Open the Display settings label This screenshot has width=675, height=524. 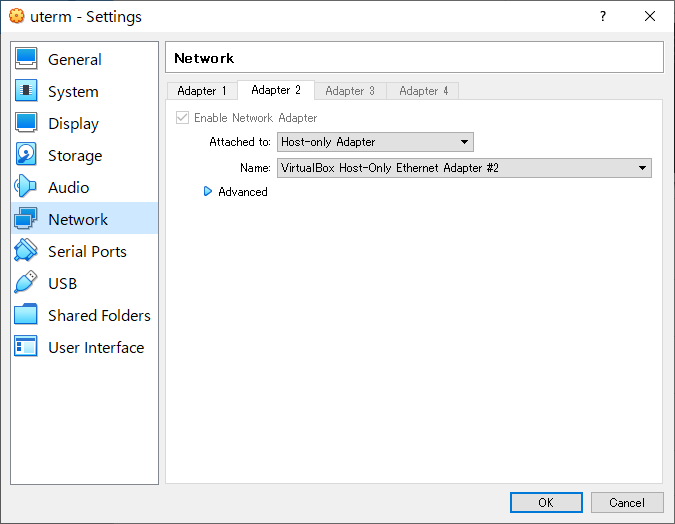tap(73, 124)
